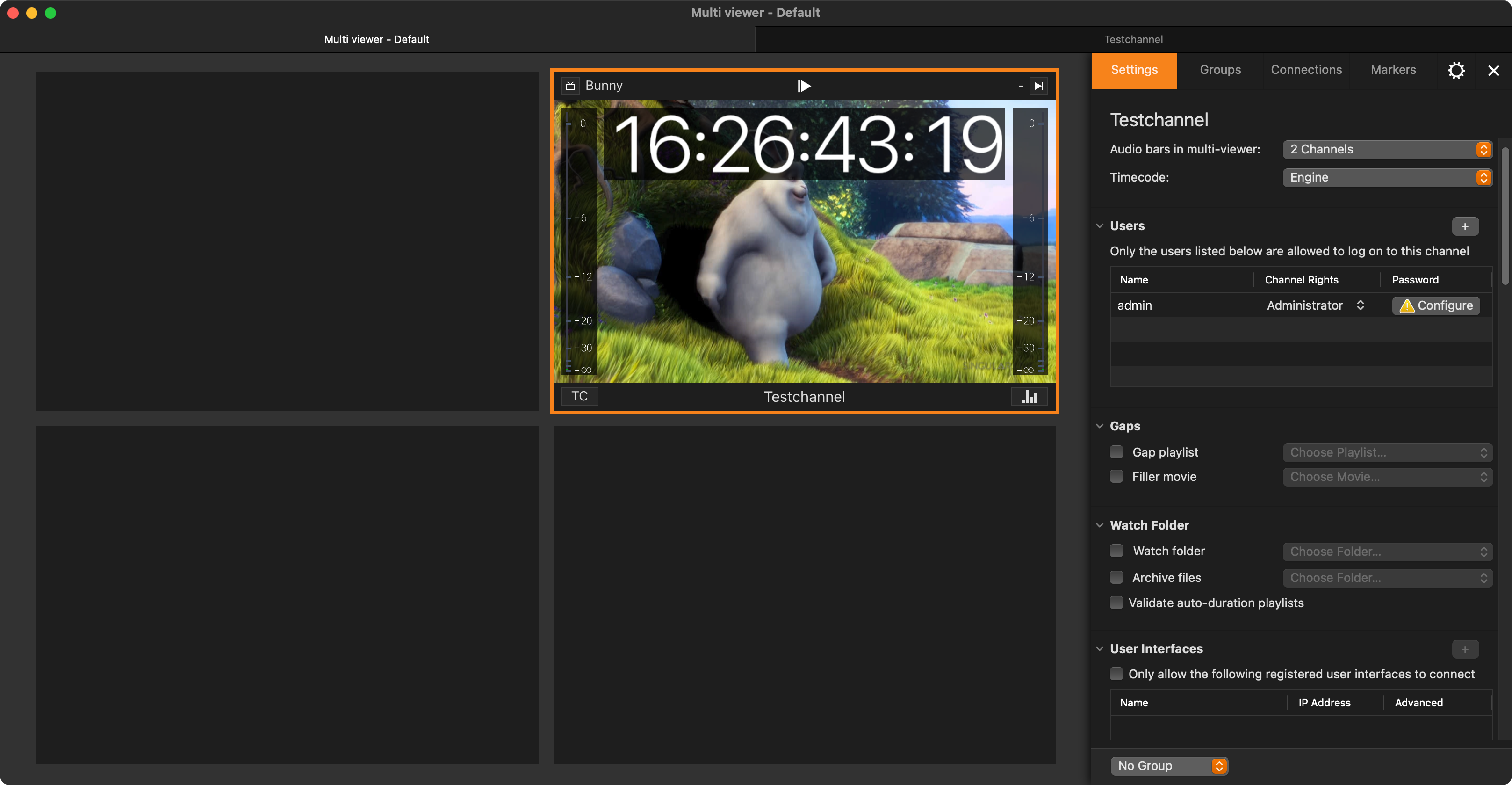1512x785 pixels.
Task: Click the Configure password button for admin
Action: pyautogui.click(x=1436, y=305)
